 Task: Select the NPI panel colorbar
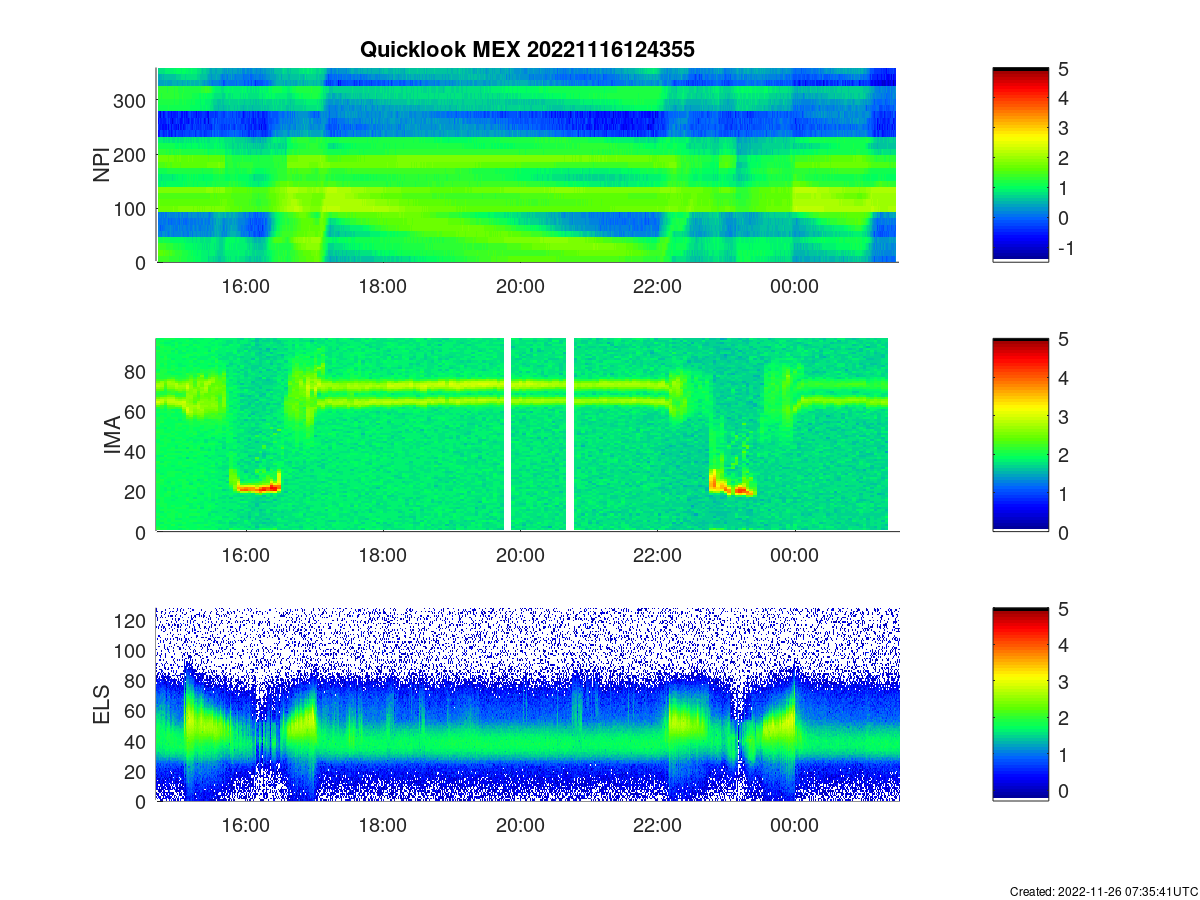1020,165
